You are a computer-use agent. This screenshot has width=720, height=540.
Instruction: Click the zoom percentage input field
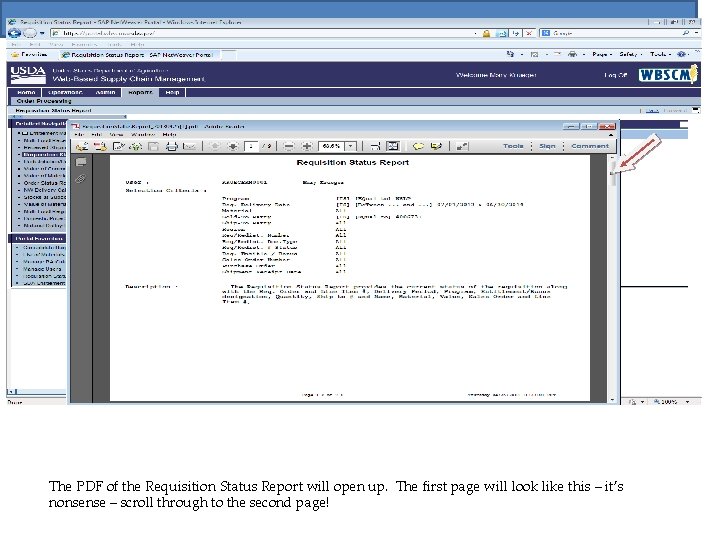point(332,146)
